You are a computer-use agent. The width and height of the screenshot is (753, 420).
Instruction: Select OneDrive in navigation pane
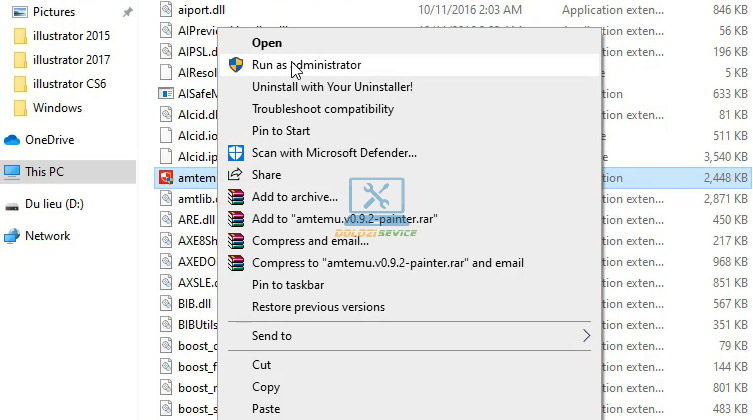point(49,140)
